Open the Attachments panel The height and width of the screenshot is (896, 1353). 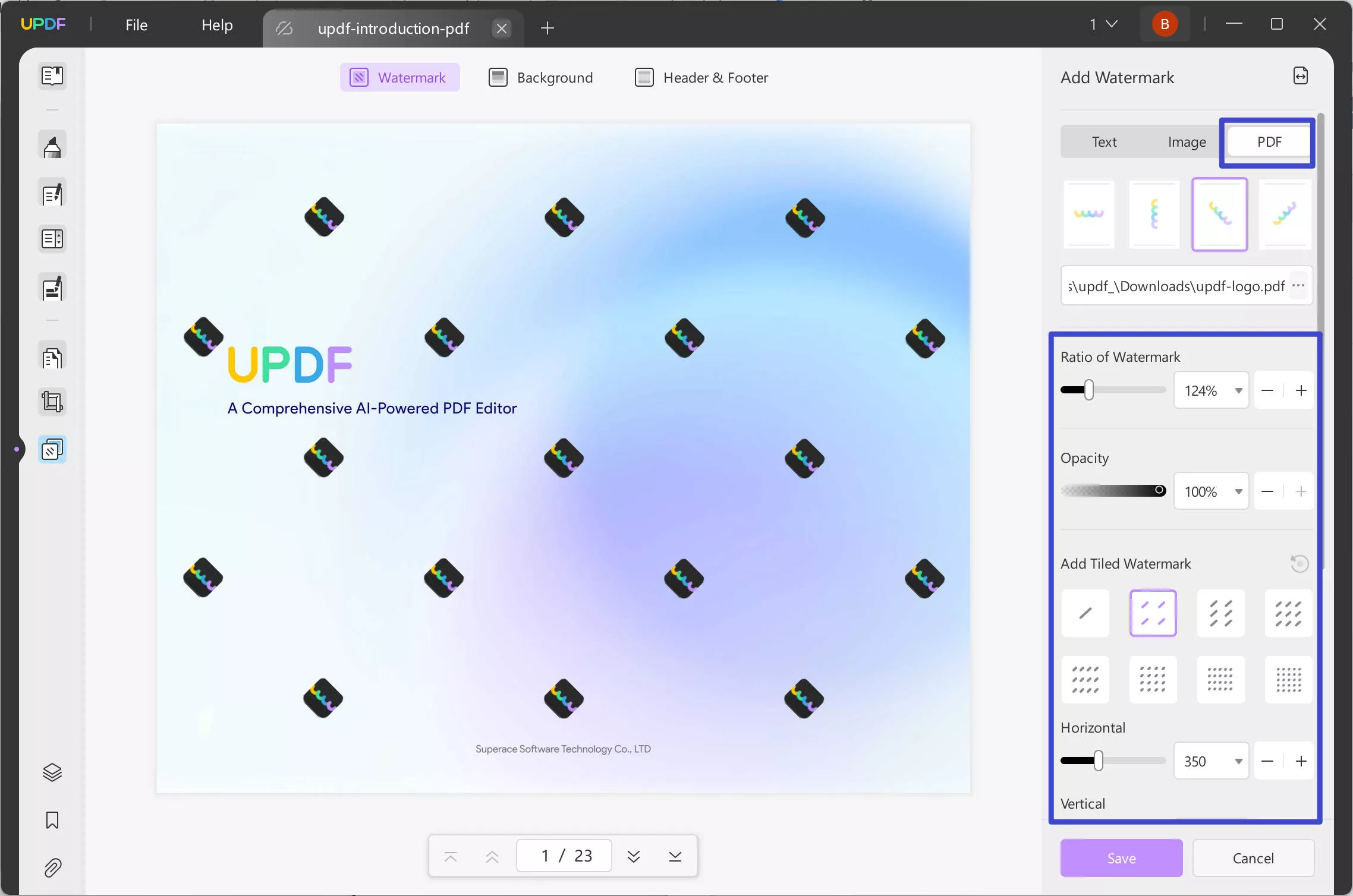coord(52,867)
